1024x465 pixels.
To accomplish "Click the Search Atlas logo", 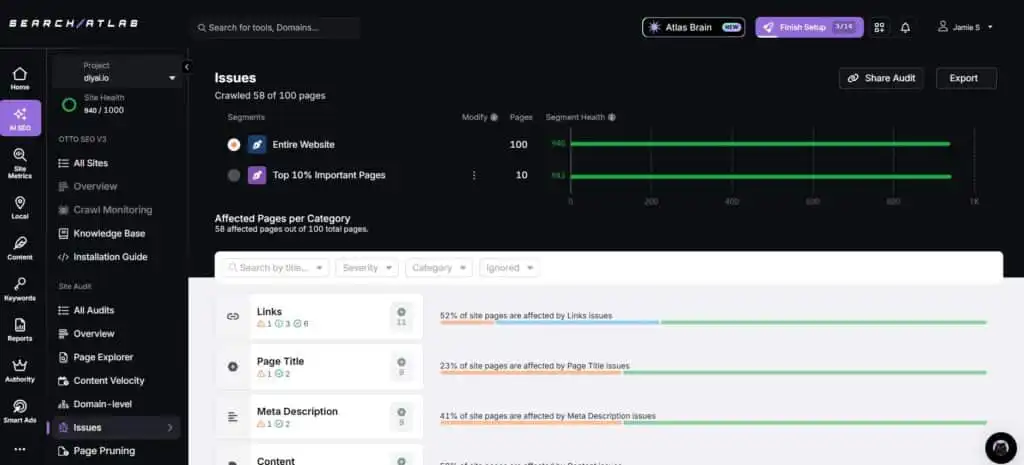I will [74, 24].
